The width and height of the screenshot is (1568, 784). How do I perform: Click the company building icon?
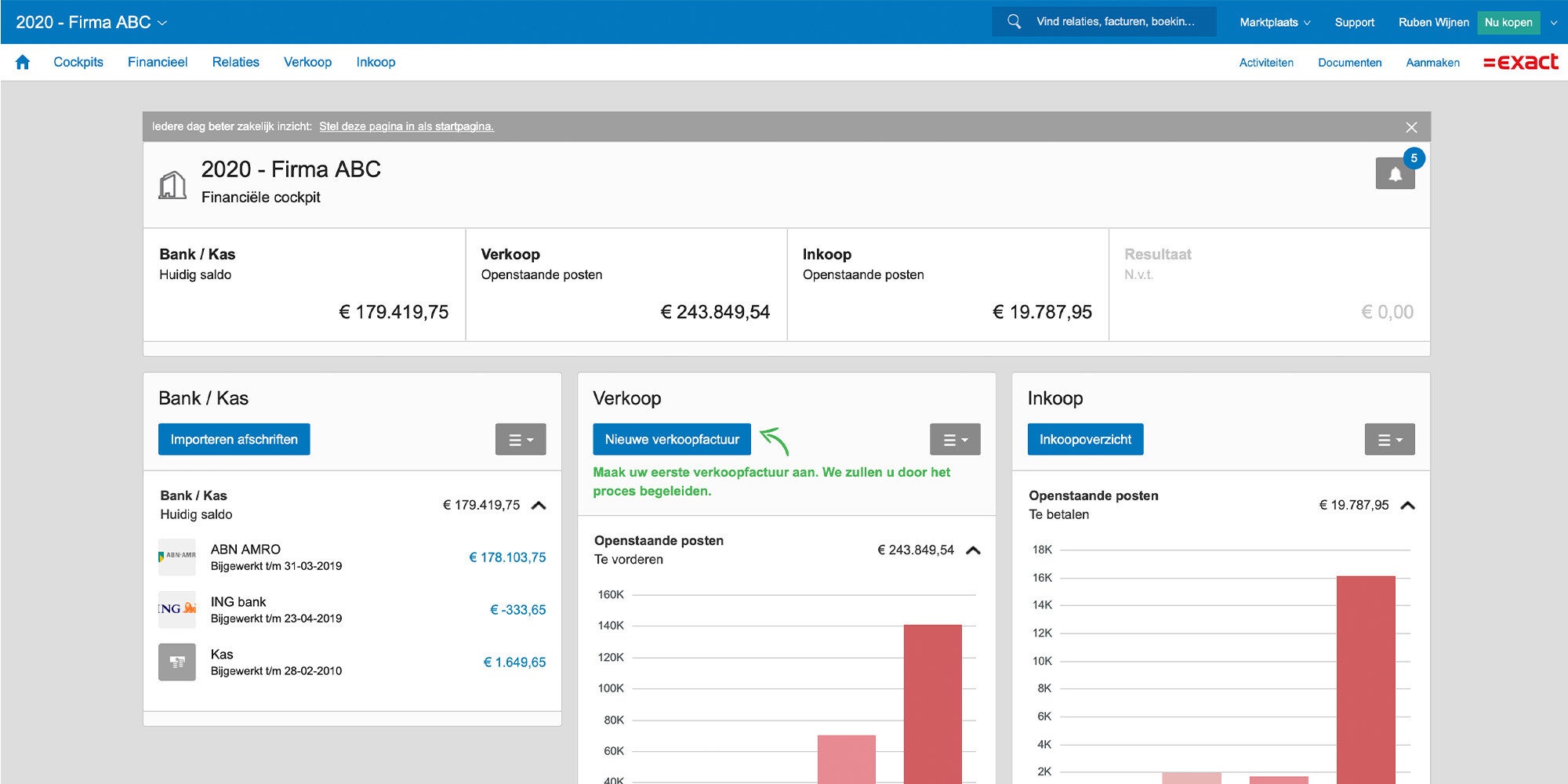pos(172,185)
